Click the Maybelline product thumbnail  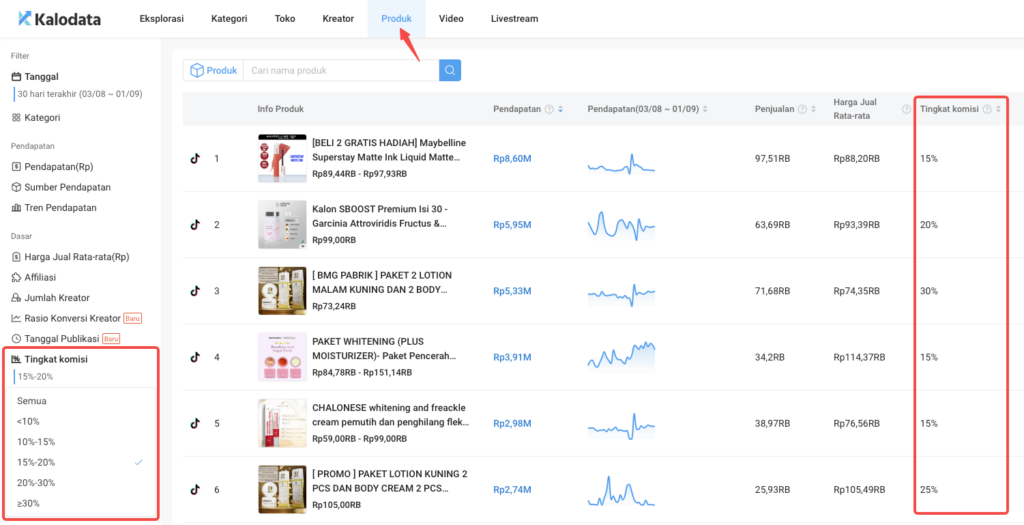[282, 159]
